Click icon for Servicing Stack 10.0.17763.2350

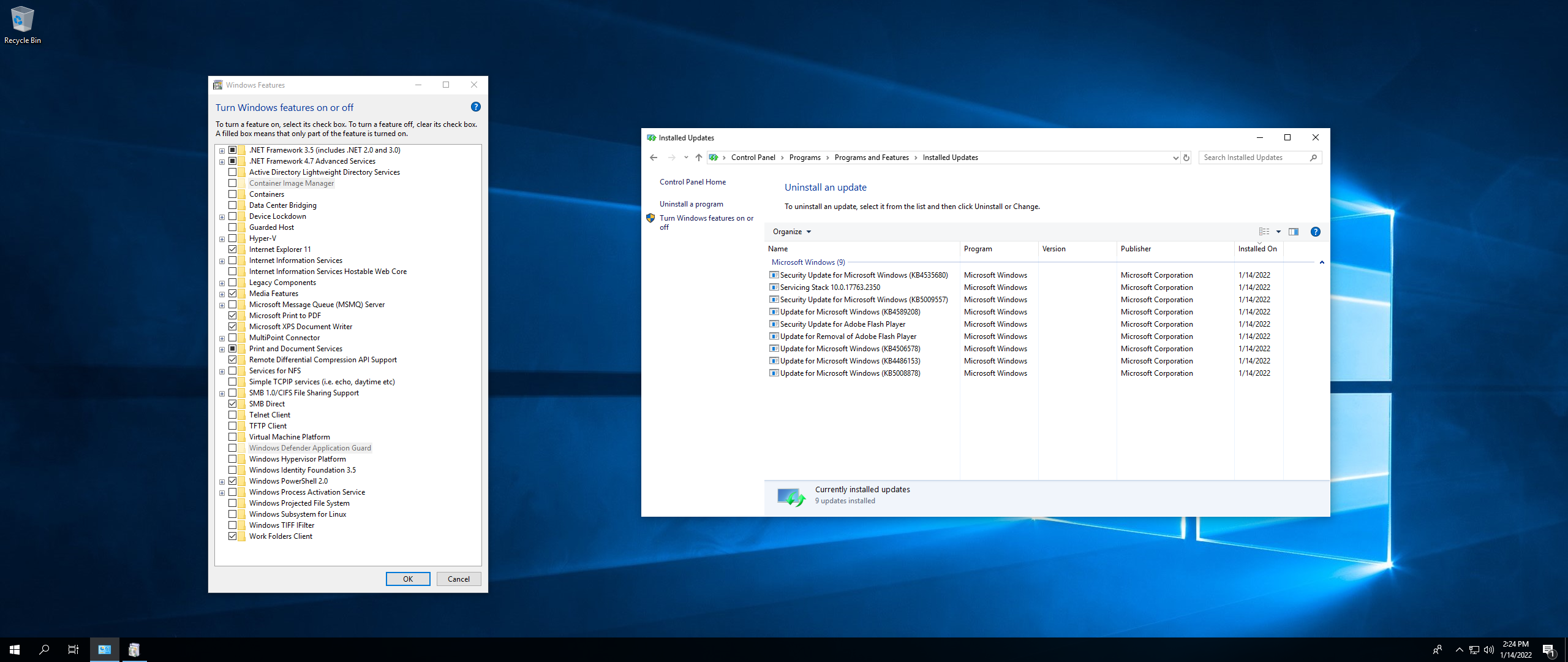click(x=774, y=287)
